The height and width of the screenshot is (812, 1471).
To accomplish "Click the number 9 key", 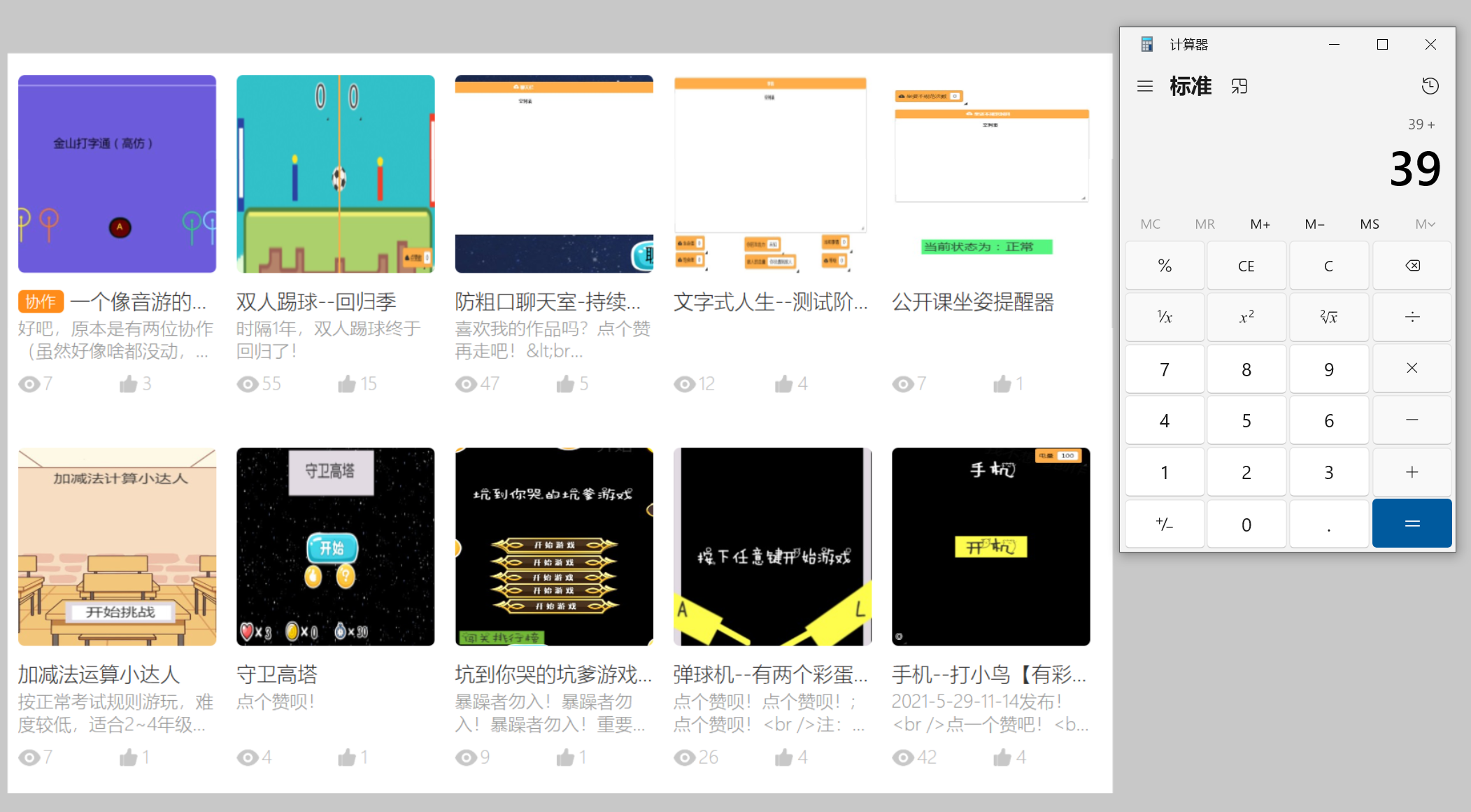I will tap(1329, 369).
